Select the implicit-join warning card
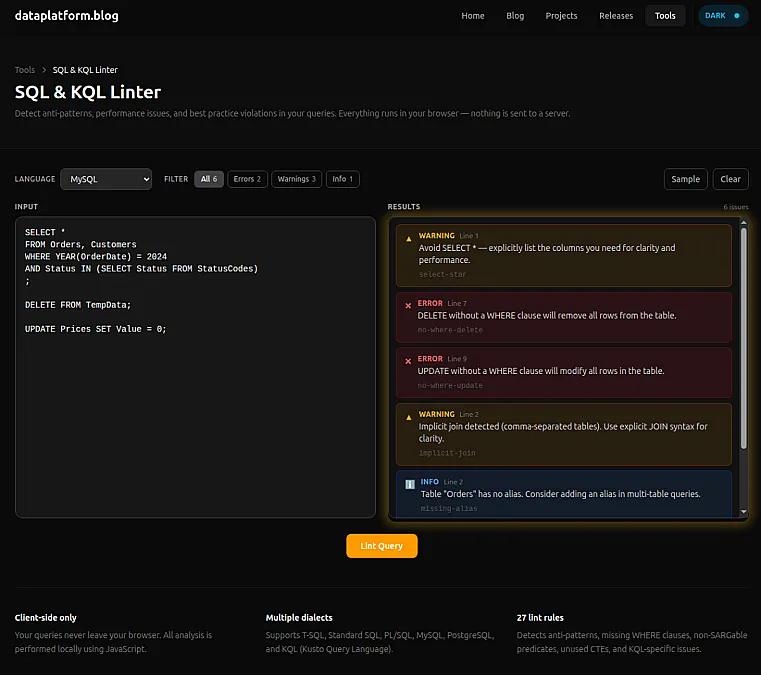Screen dimensions: 761x675 [563, 434]
